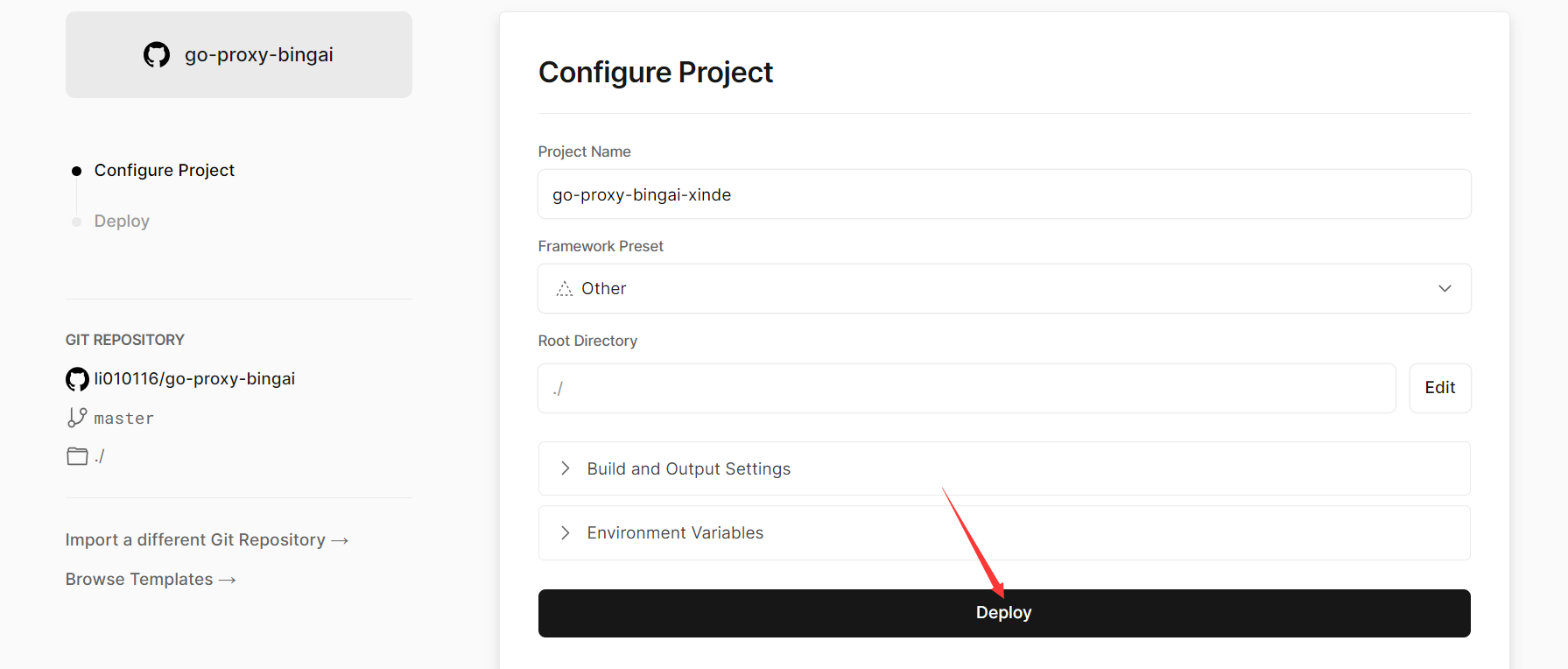Focus the Project Name input field
The image size is (1568, 669).
coord(1004,194)
